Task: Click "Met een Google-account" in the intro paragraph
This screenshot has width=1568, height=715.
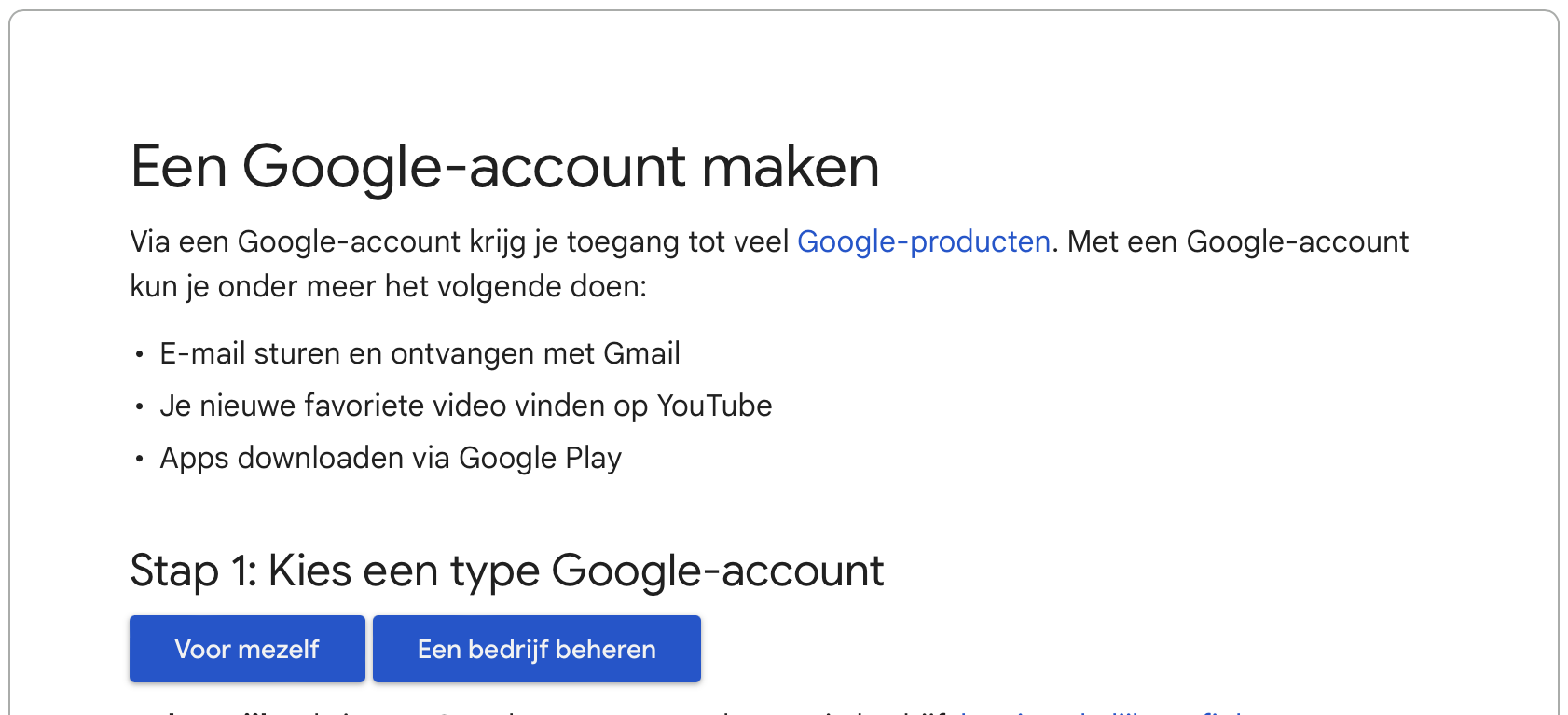Action: (1237, 241)
